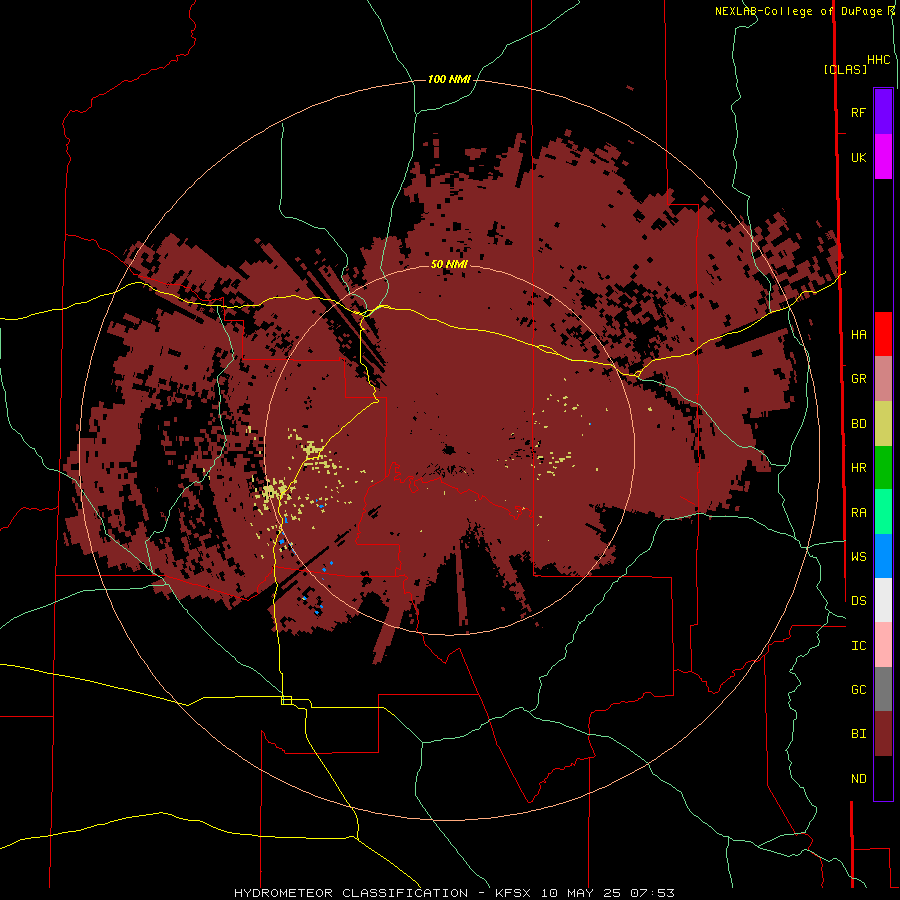The width and height of the screenshot is (900, 900).
Task: Pick the HR green legend swatch
Action: (x=883, y=468)
